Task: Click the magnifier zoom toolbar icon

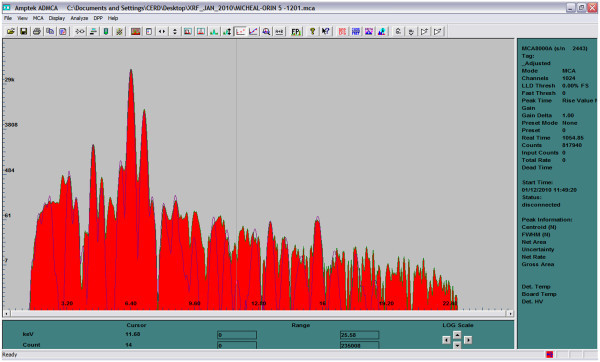Action: pos(266,31)
